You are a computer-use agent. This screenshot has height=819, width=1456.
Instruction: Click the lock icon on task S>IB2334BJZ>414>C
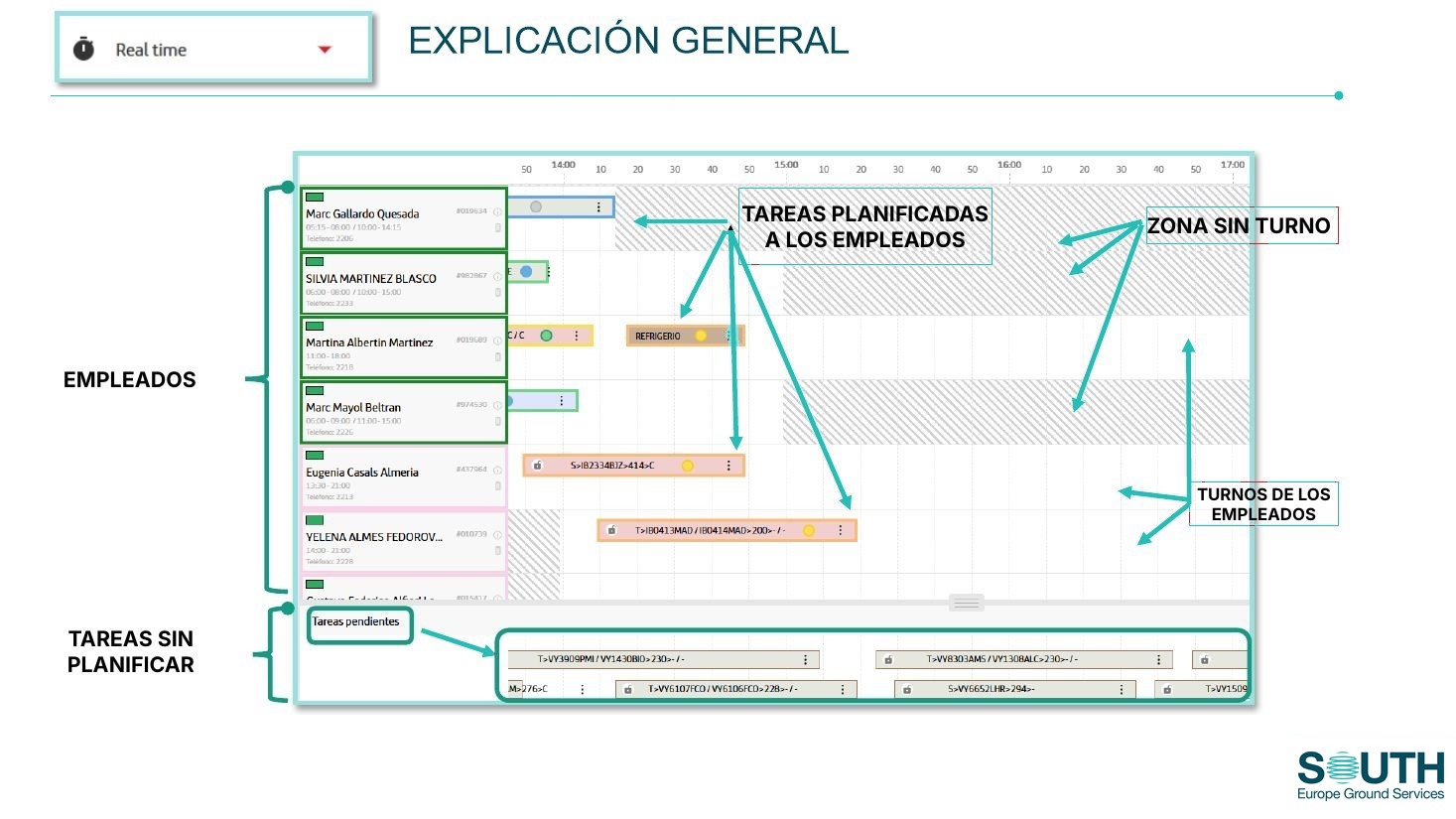pyautogui.click(x=538, y=466)
